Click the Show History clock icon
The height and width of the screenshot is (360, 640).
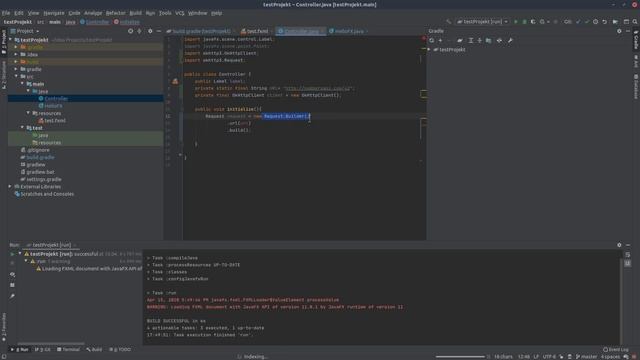[x=596, y=22]
